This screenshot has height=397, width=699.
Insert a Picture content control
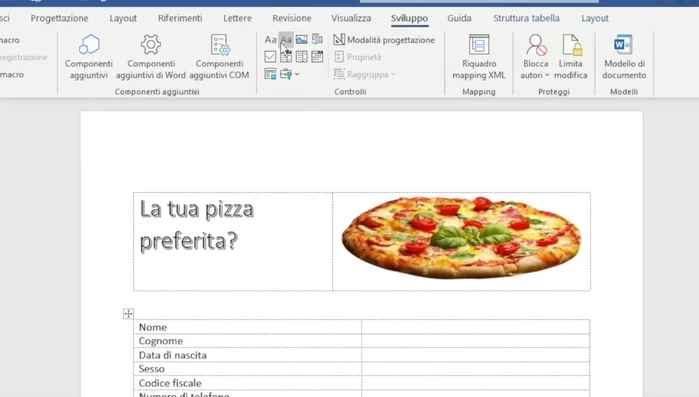coord(301,40)
